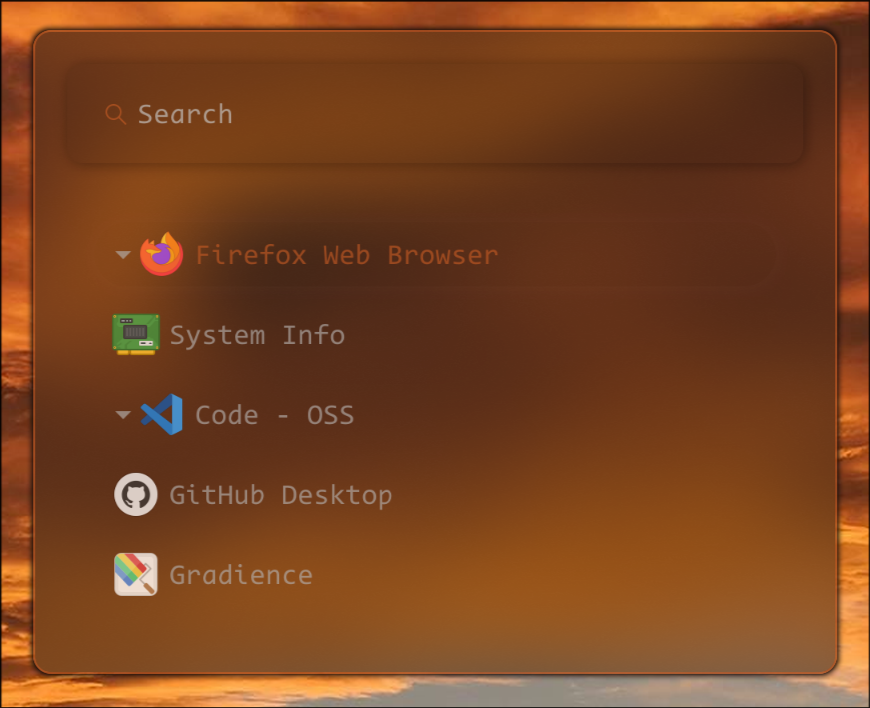
Task: Click the magnifying glass search icon
Action: [x=115, y=114]
